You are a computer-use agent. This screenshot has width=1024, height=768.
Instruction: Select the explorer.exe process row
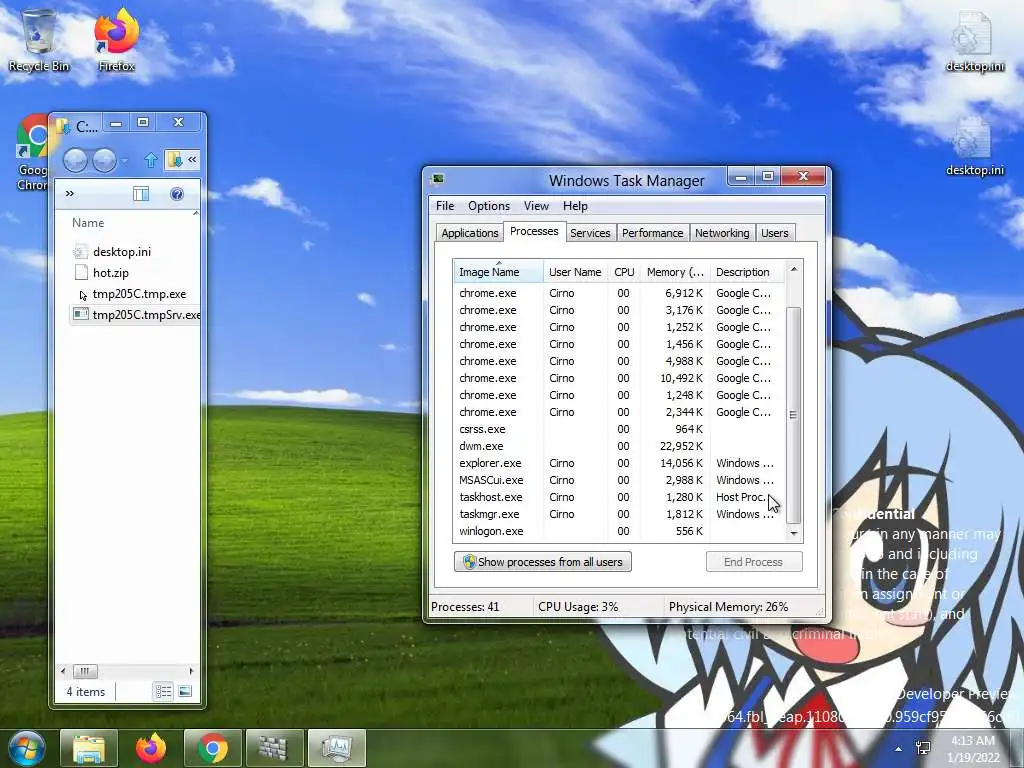pos(619,463)
